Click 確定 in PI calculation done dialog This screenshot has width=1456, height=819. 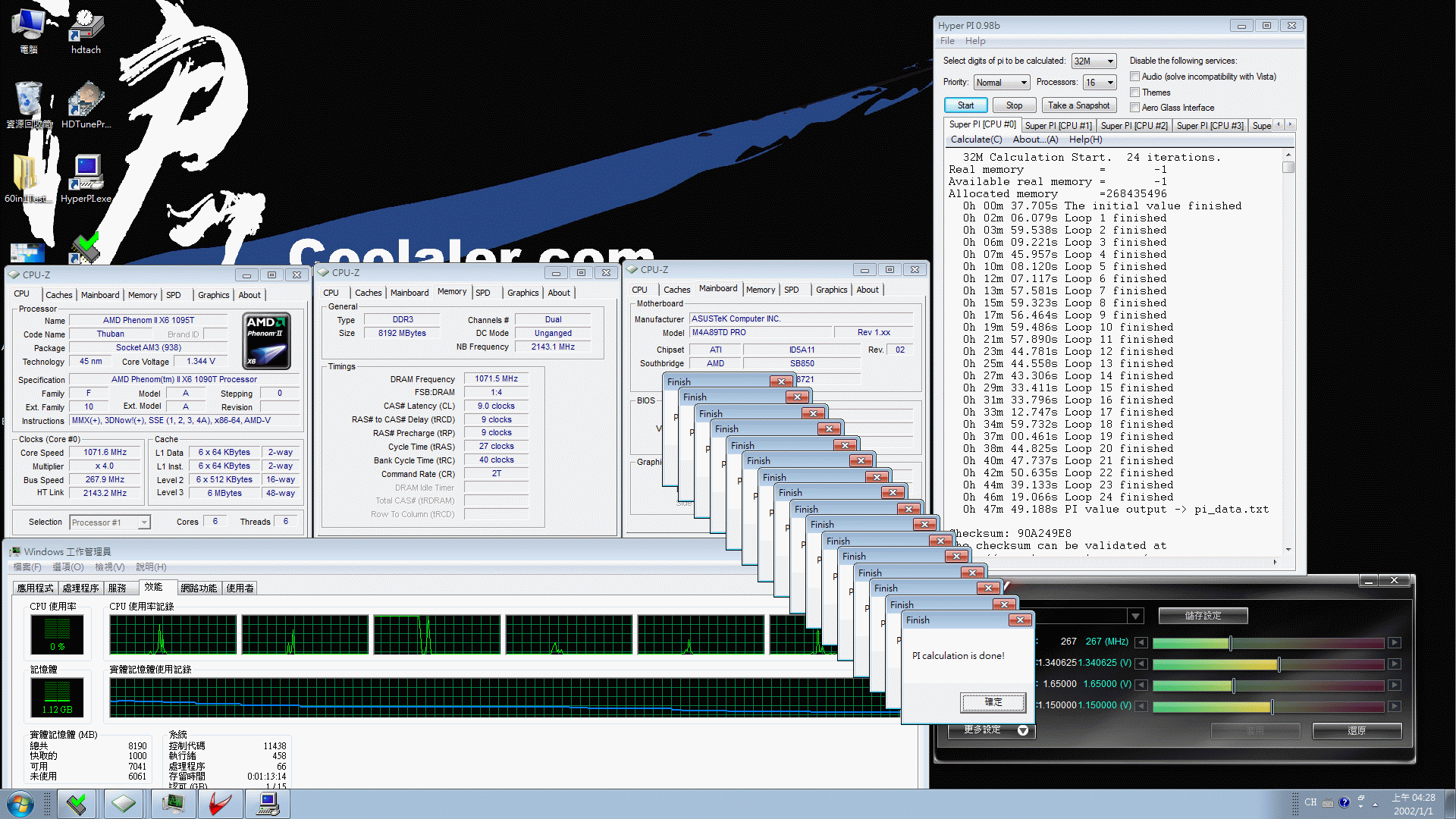pyautogui.click(x=993, y=702)
